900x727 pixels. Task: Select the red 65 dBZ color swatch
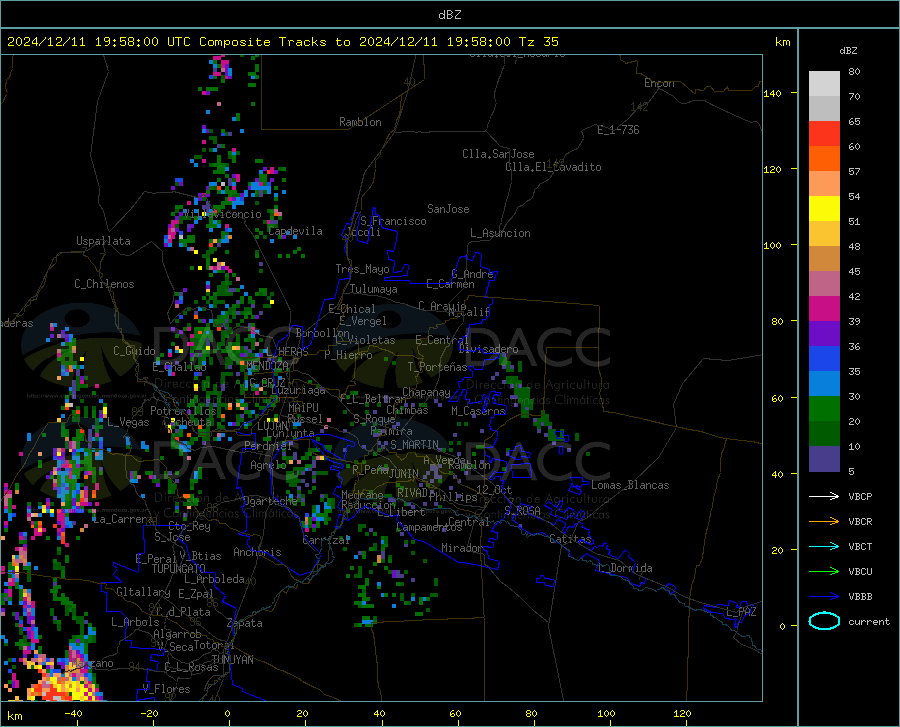pos(824,134)
